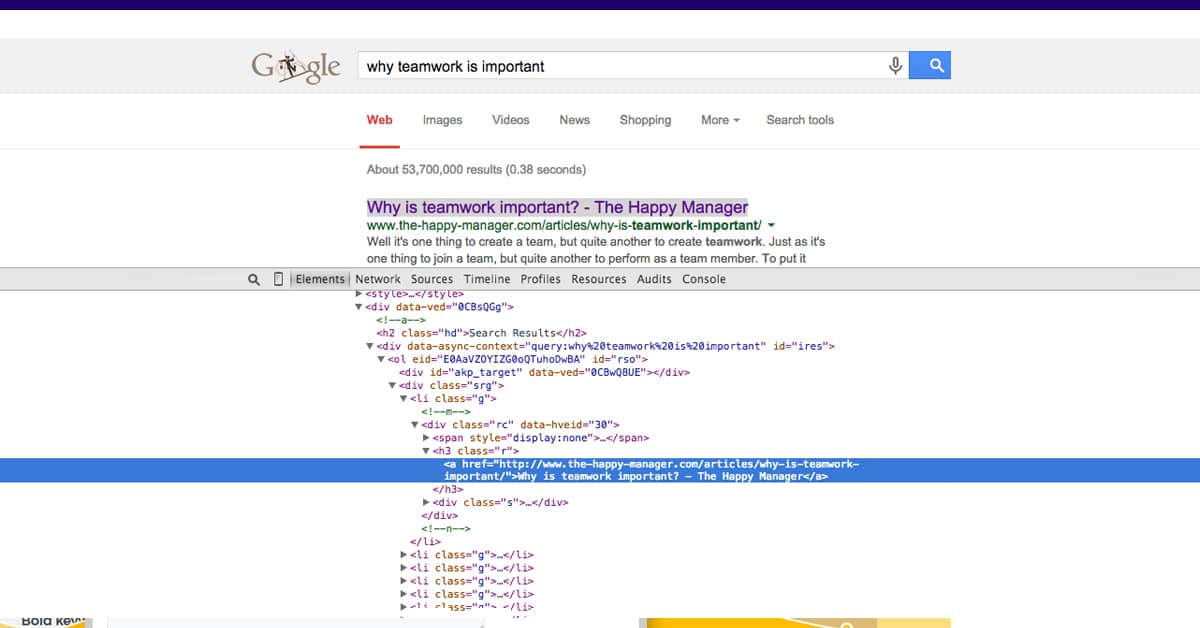This screenshot has width=1200, height=628.
Task: Select the <!--a--> comment line
Action: pos(401,320)
